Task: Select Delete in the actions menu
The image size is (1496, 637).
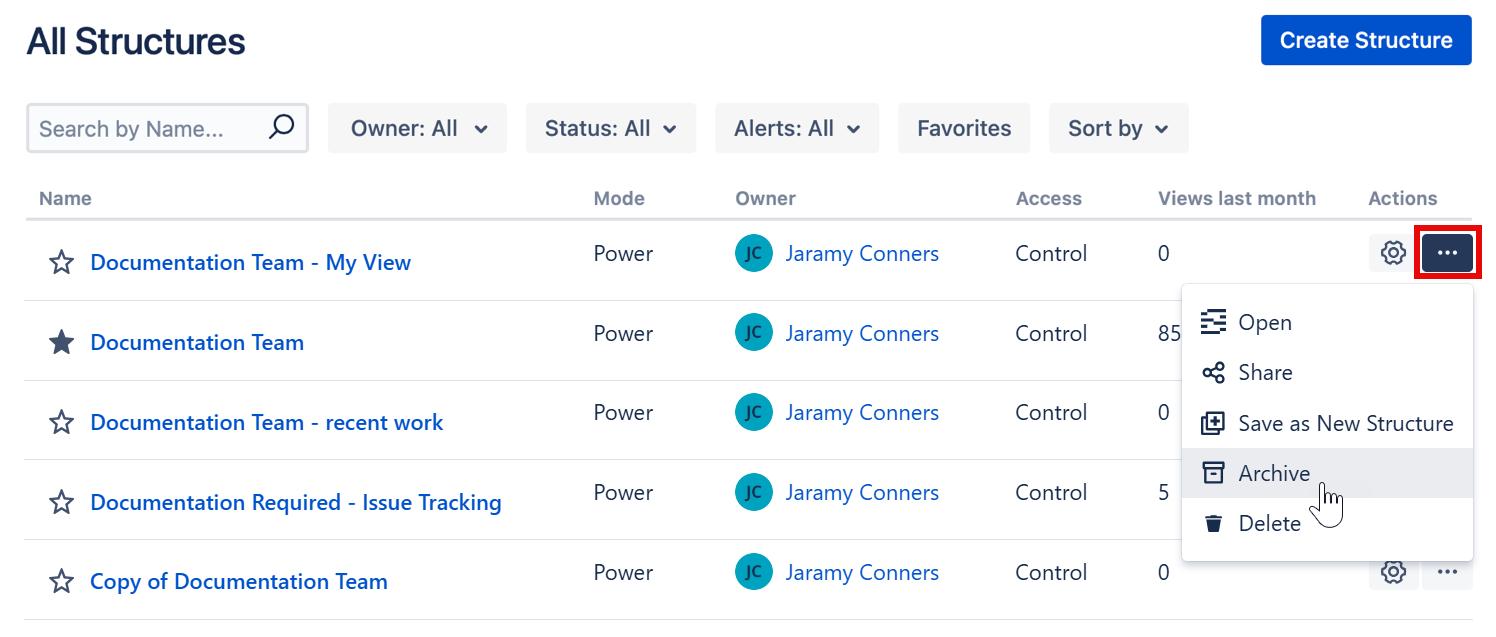Action: click(1269, 524)
